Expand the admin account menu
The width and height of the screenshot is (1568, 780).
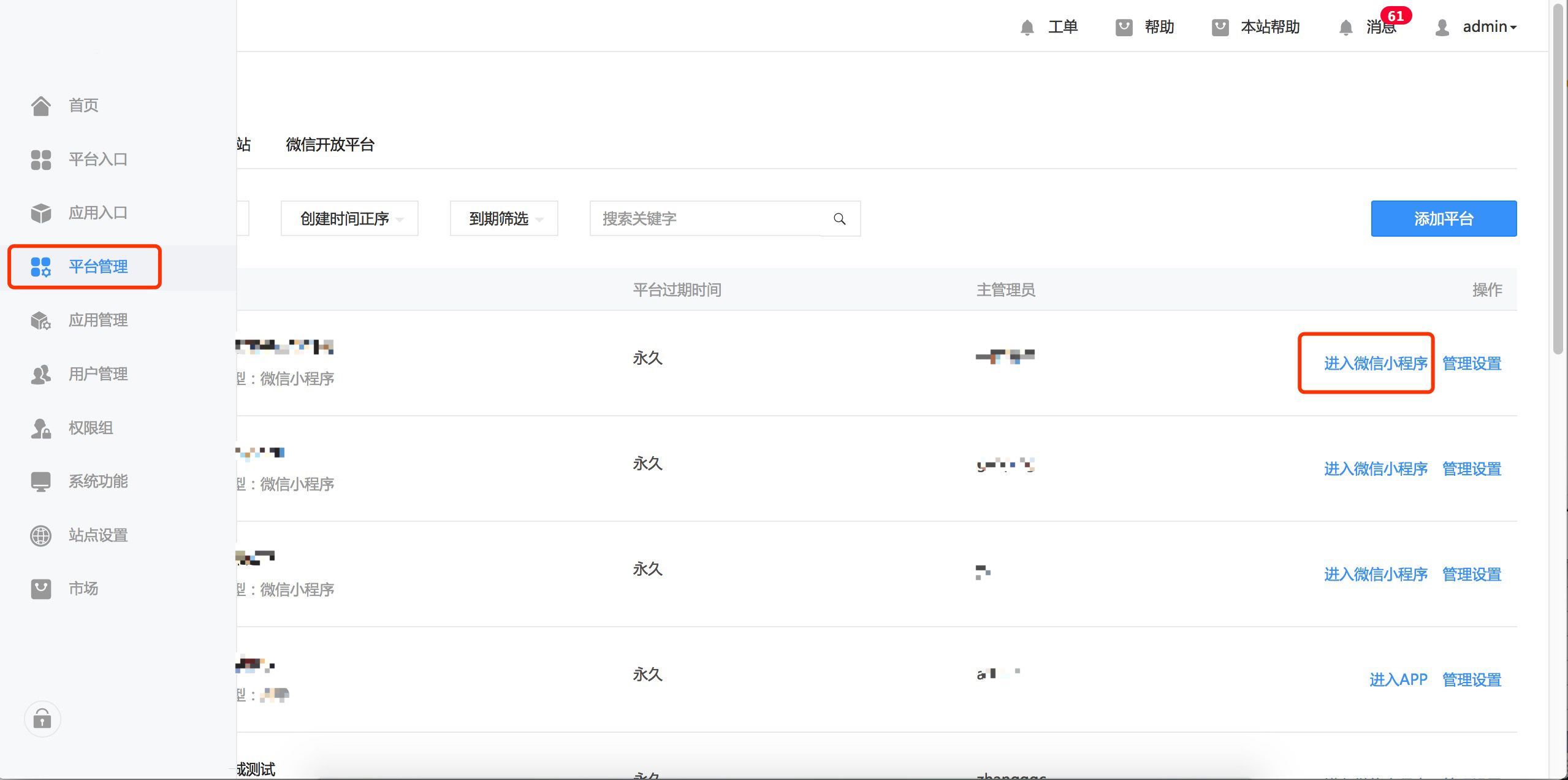coord(1490,27)
